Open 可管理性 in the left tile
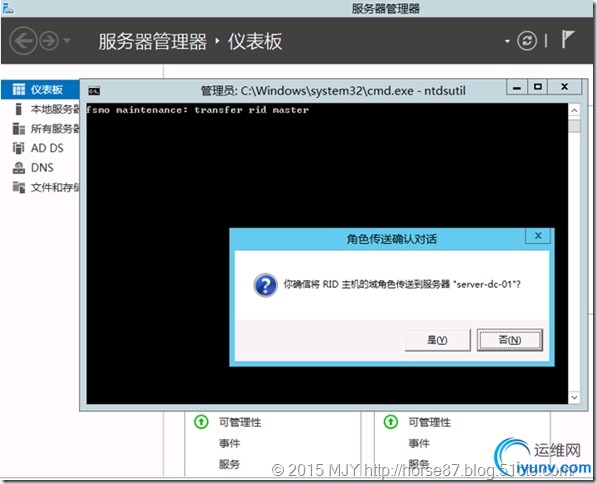This screenshot has width=597, height=484. (x=240, y=422)
